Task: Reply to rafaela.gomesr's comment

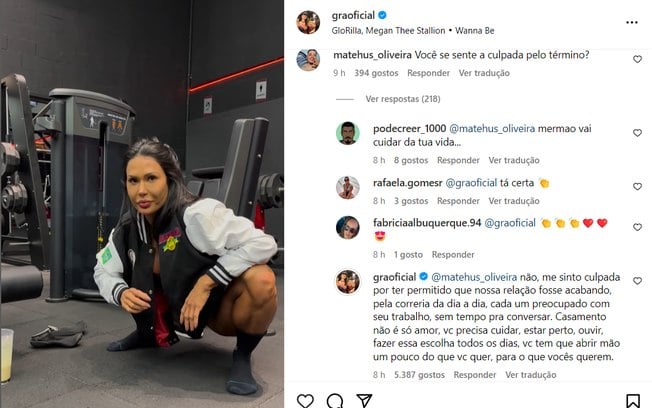Action: tap(458, 201)
